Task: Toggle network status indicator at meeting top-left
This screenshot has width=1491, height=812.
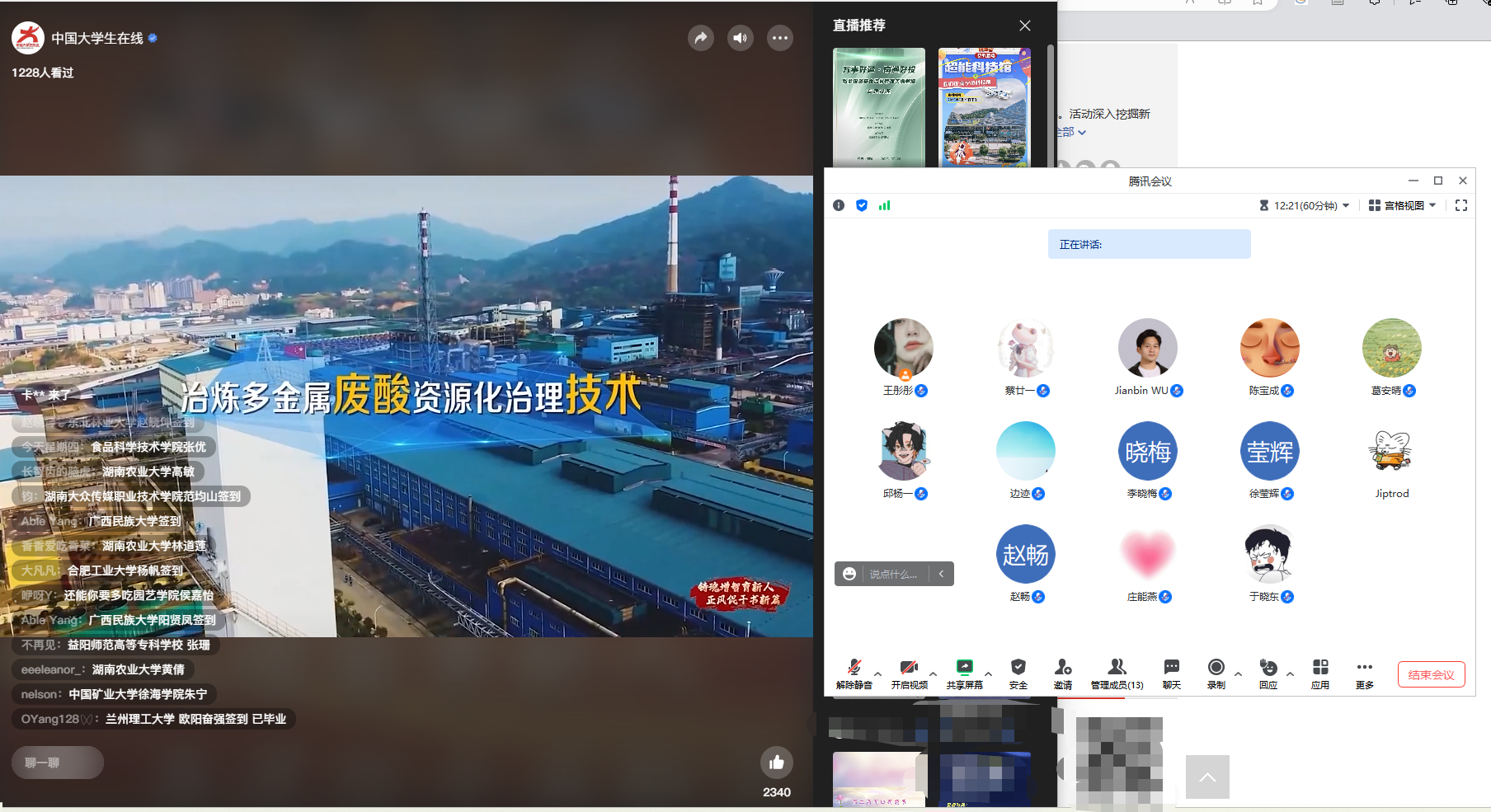Action: pos(884,205)
